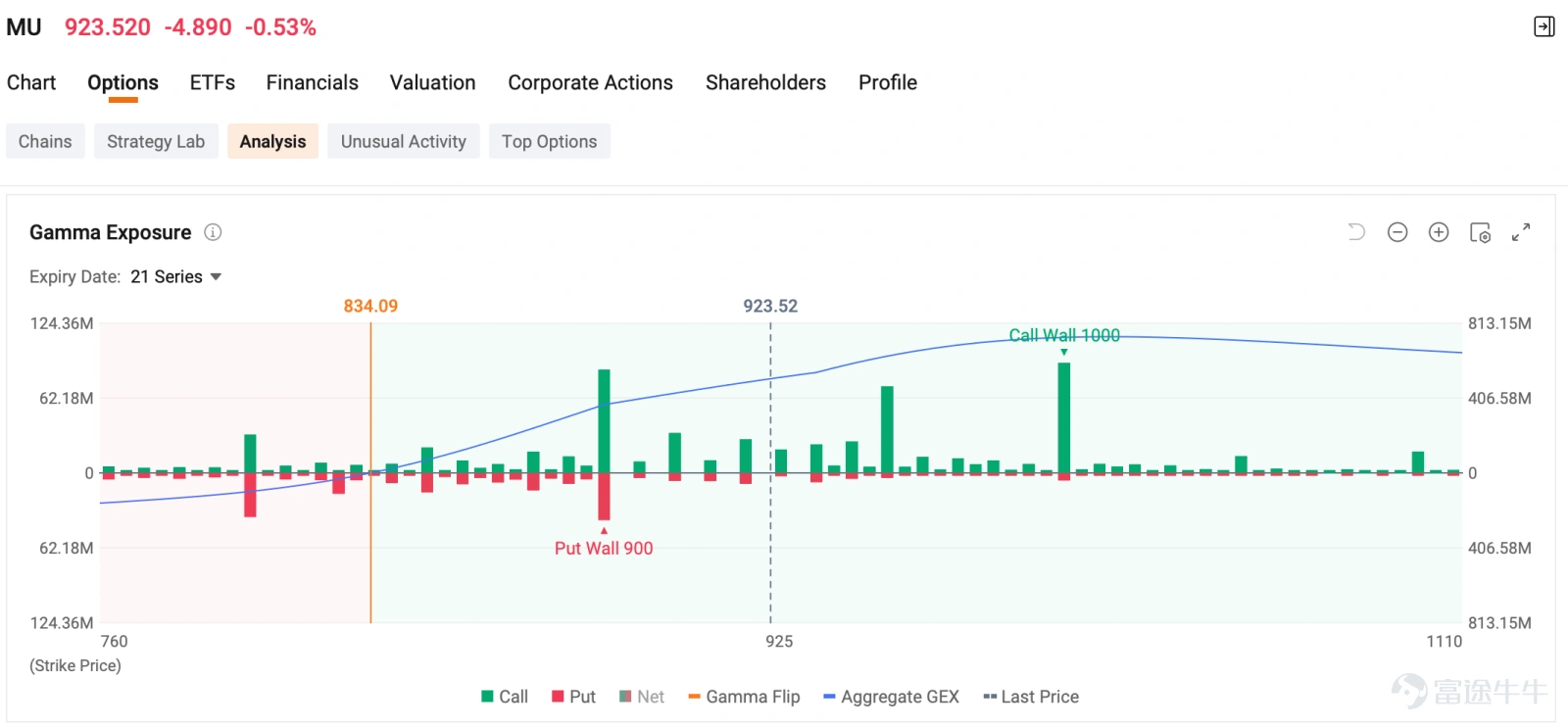Open the Gamma Exposure info tooltip icon
This screenshot has width=1568, height=727.
click(213, 232)
